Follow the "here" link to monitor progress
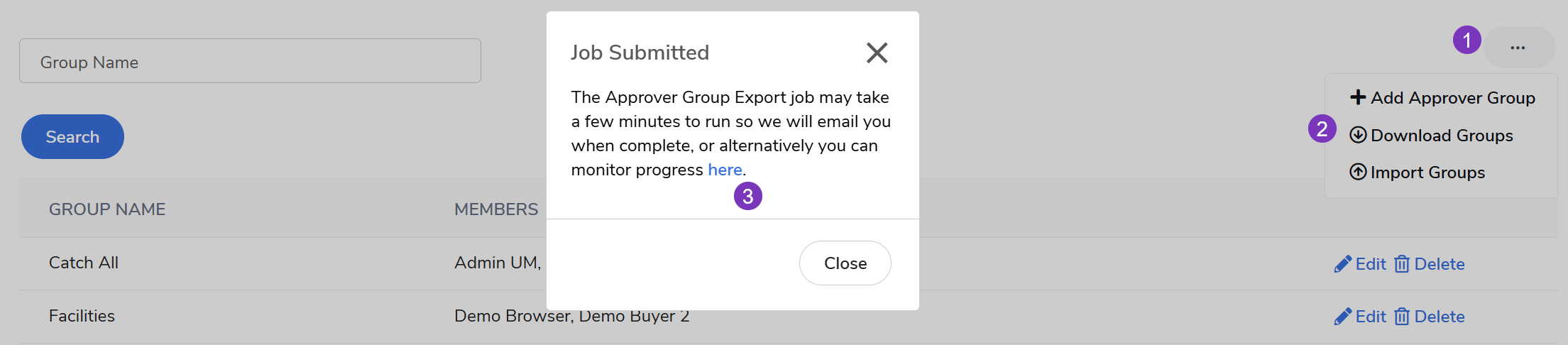 725,170
